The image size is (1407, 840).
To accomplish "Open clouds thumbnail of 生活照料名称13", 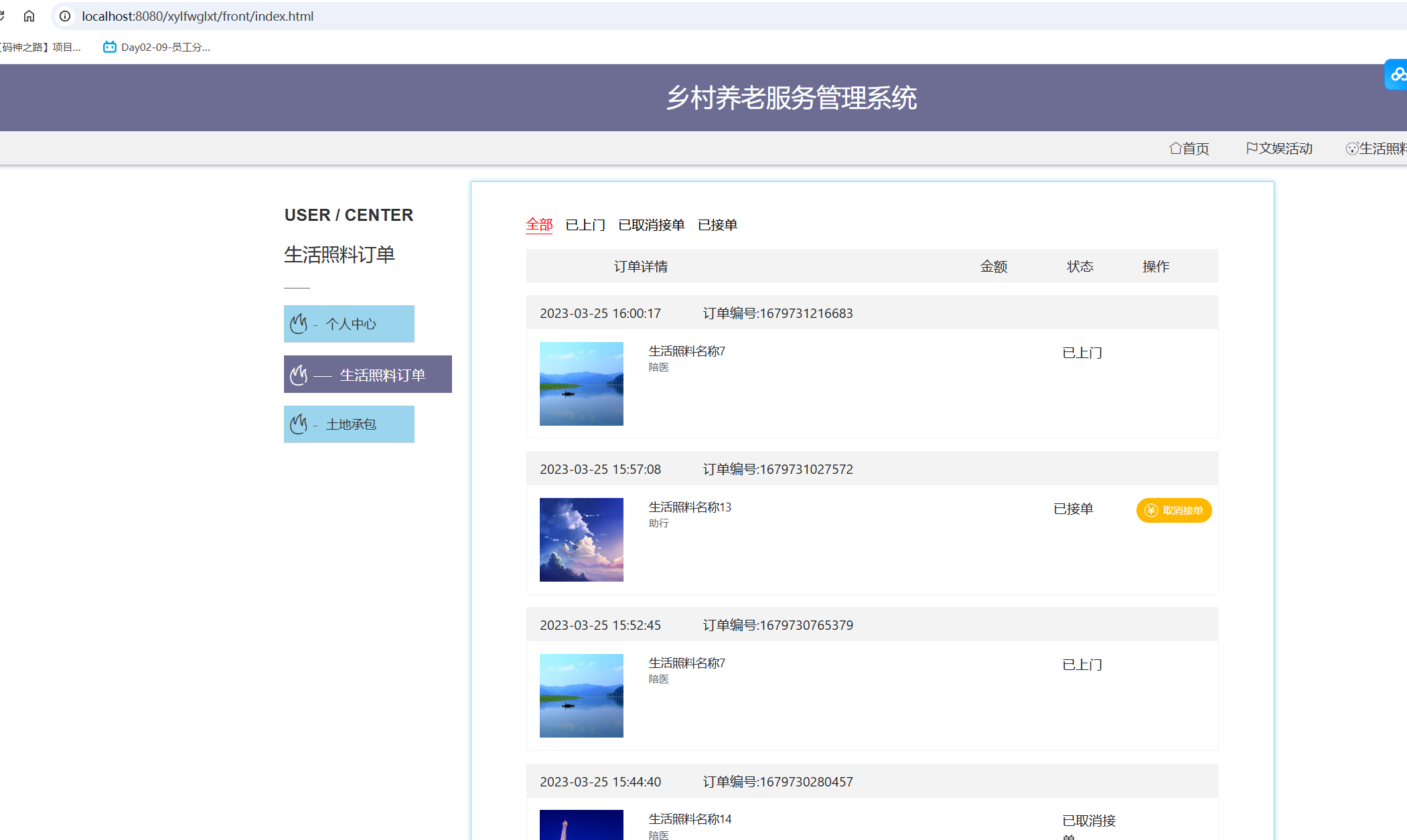I will pyautogui.click(x=581, y=539).
